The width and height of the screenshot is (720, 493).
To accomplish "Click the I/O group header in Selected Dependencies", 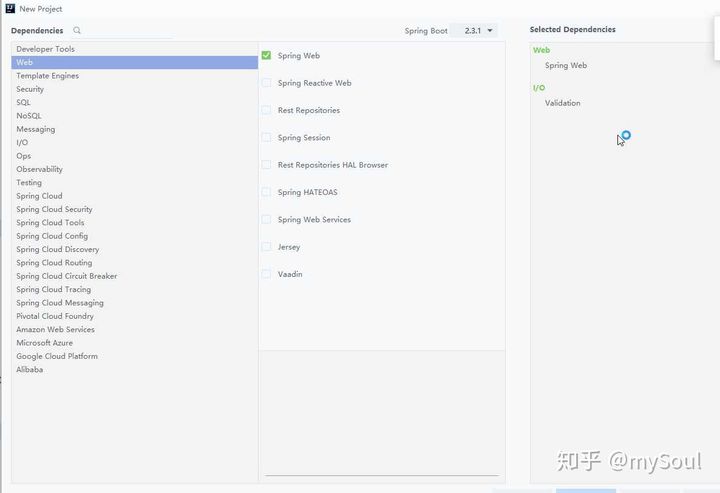I will click(539, 88).
